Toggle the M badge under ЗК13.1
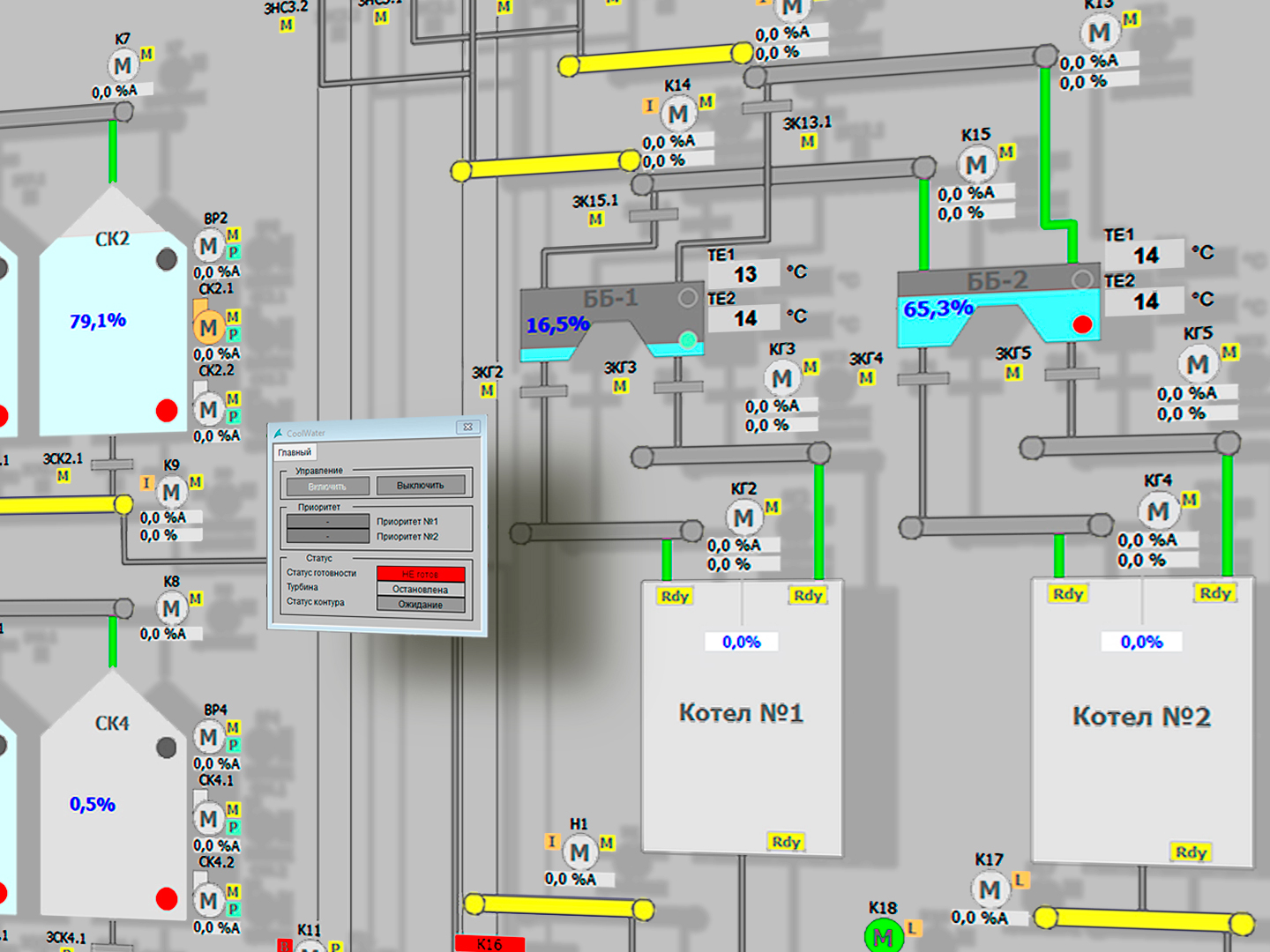Viewport: 1270px width, 952px height. click(x=808, y=141)
